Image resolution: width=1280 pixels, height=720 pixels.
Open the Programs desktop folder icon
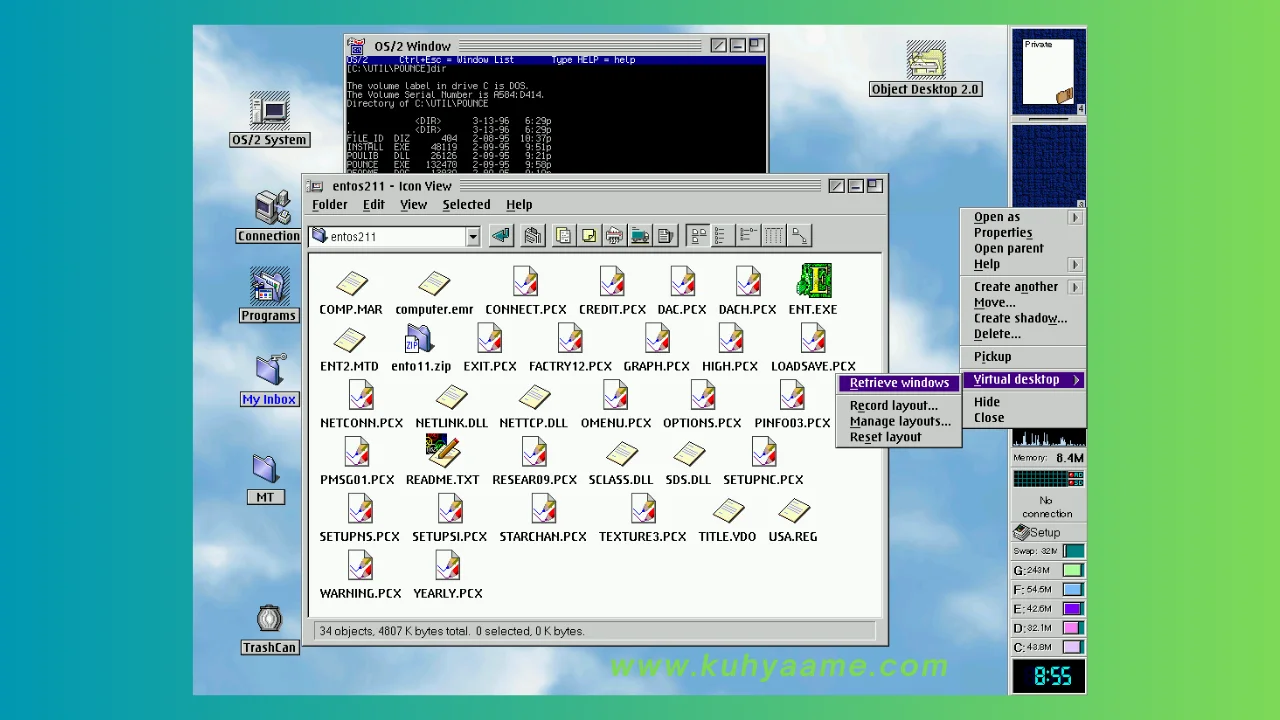268,288
